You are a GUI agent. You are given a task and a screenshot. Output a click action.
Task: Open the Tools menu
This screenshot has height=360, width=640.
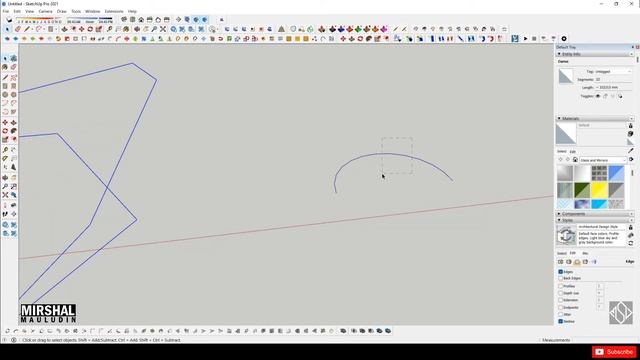(76, 11)
